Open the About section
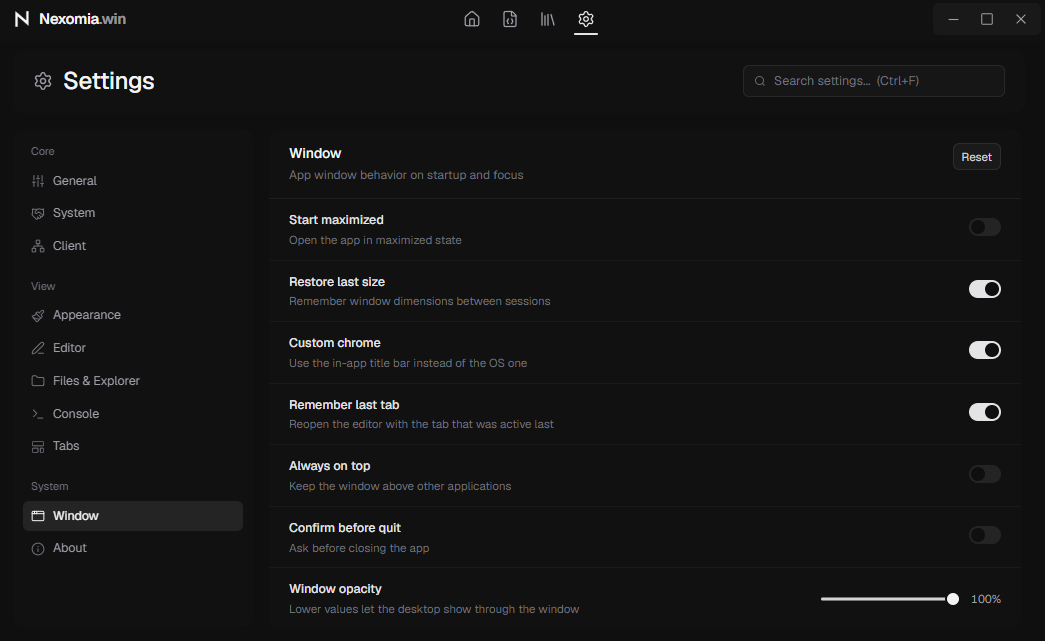Image resolution: width=1045 pixels, height=641 pixels. pyautogui.click(x=133, y=548)
